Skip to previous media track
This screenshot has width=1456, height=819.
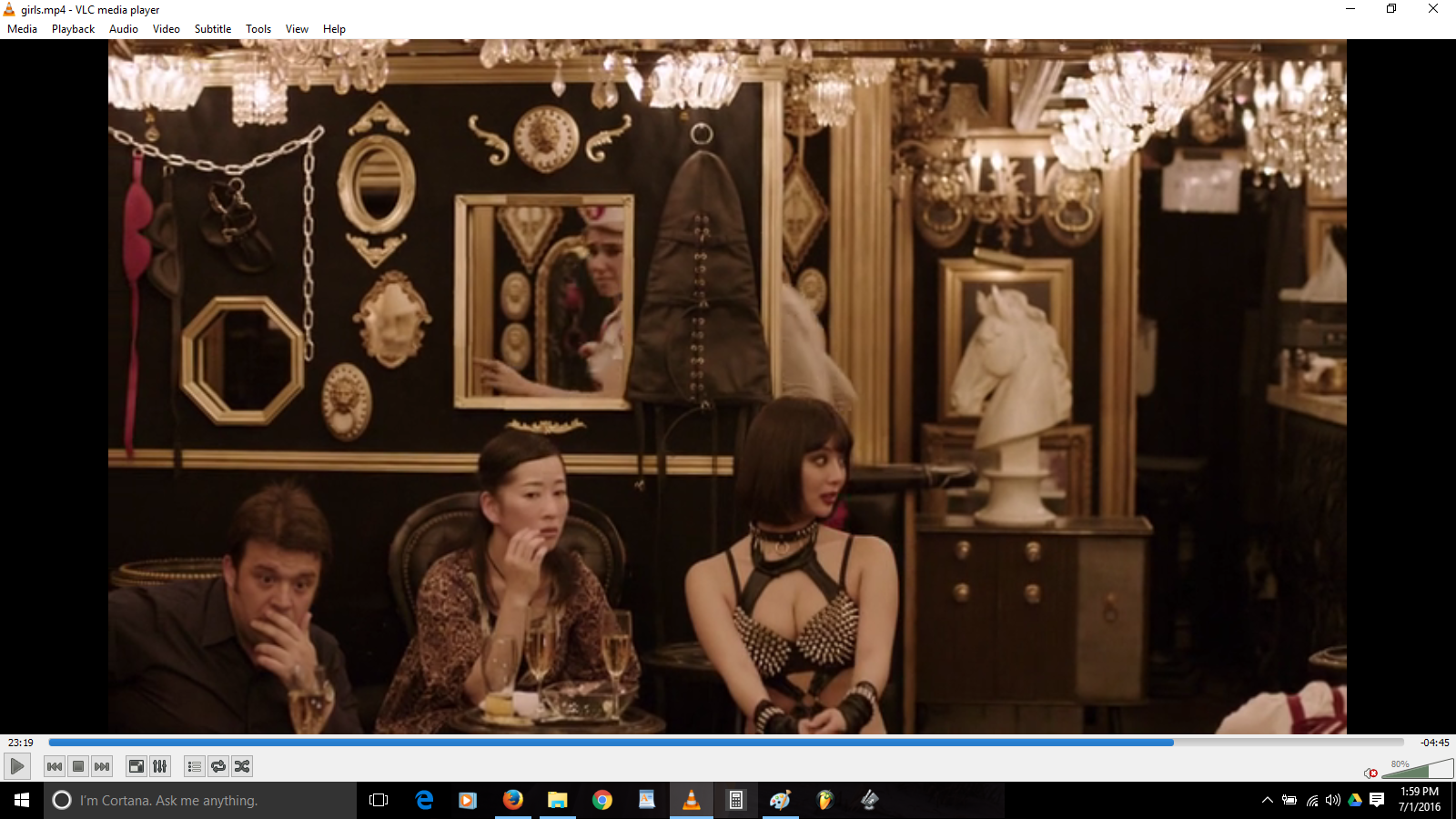55,766
